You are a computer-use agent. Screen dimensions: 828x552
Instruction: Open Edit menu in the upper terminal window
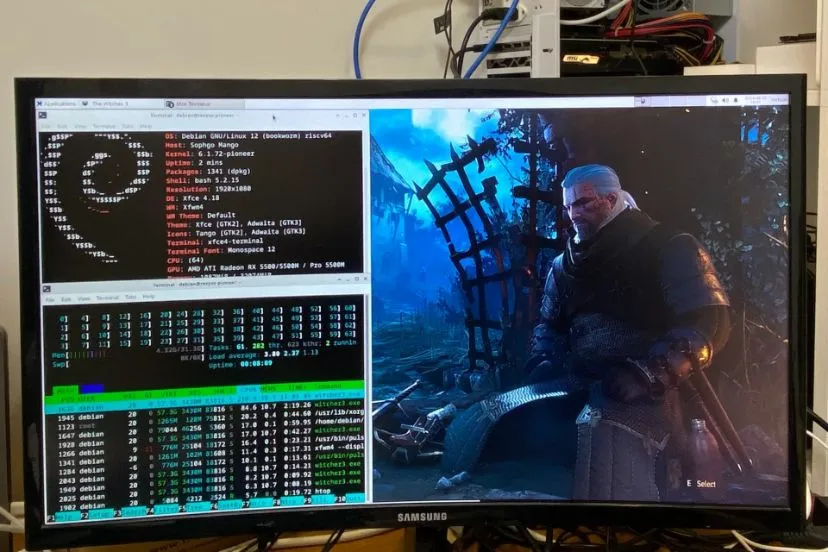click(62, 126)
